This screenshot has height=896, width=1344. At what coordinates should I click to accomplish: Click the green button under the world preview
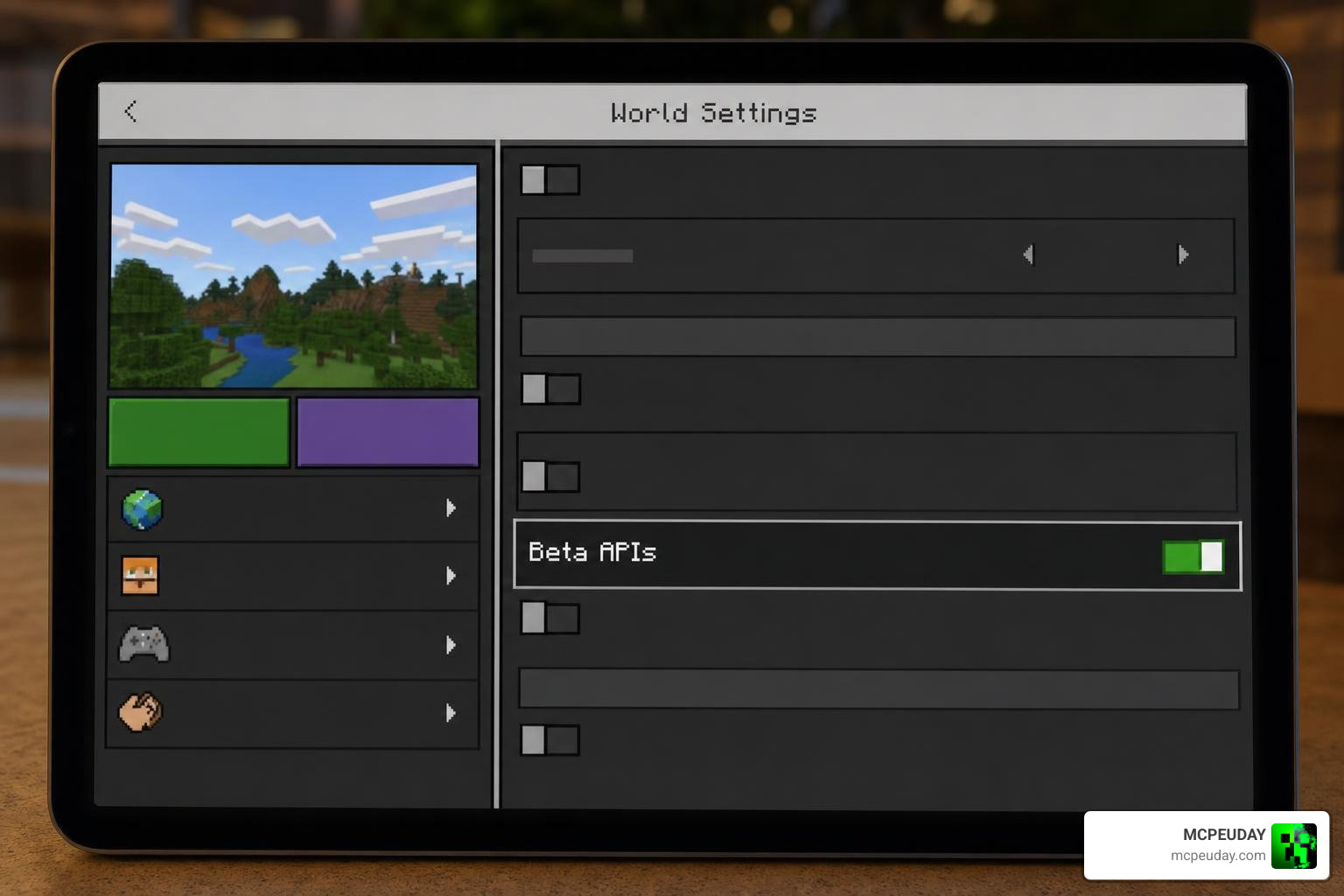[199, 432]
